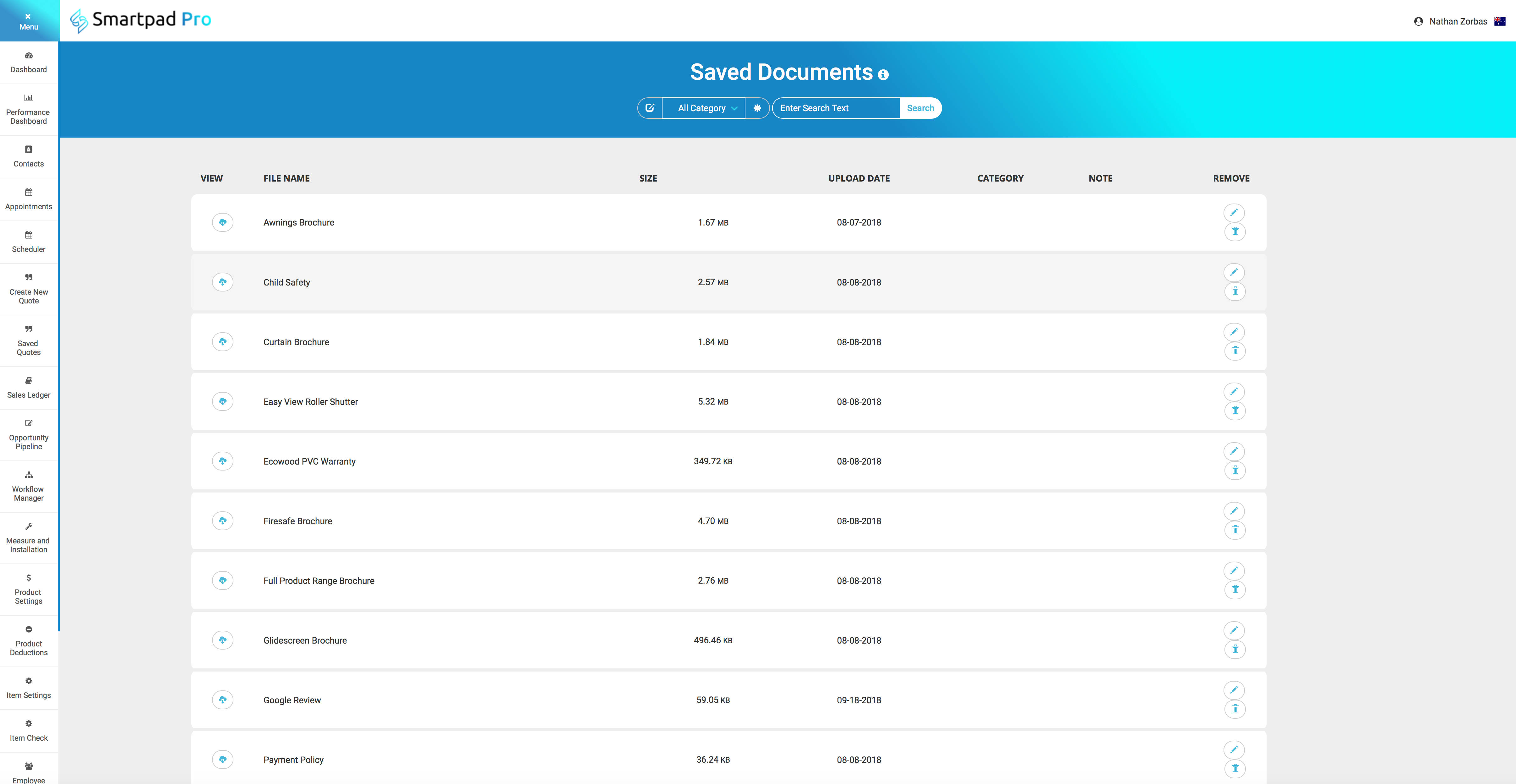View the Child Safety document
1516x784 pixels.
coord(222,282)
